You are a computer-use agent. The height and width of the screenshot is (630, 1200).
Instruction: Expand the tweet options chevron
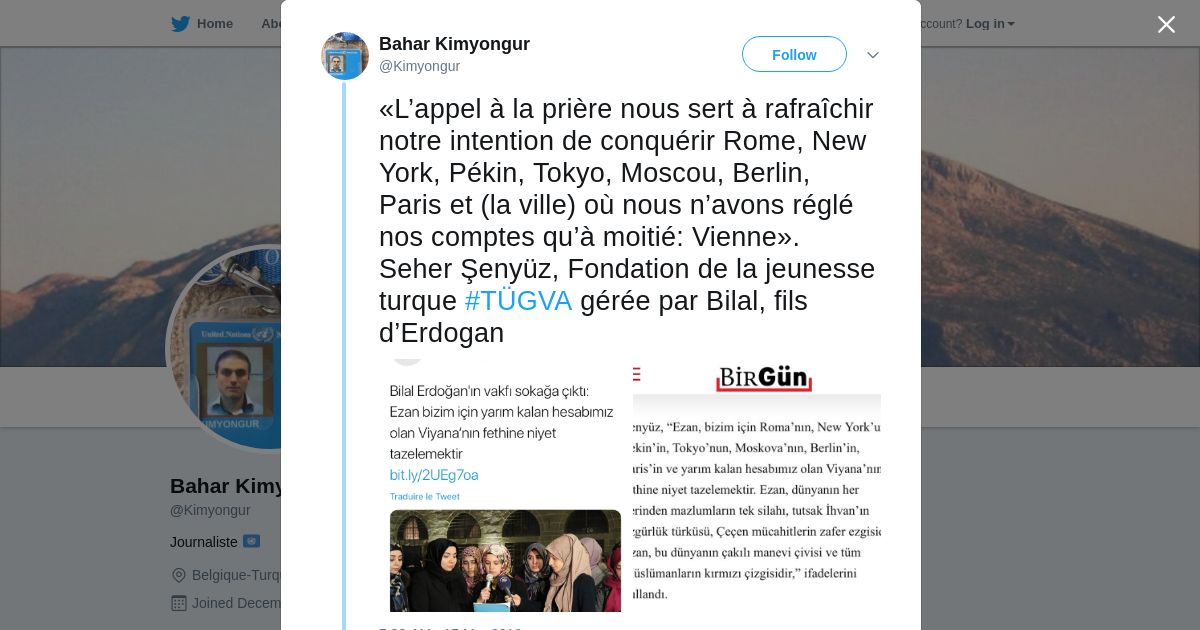[x=873, y=55]
